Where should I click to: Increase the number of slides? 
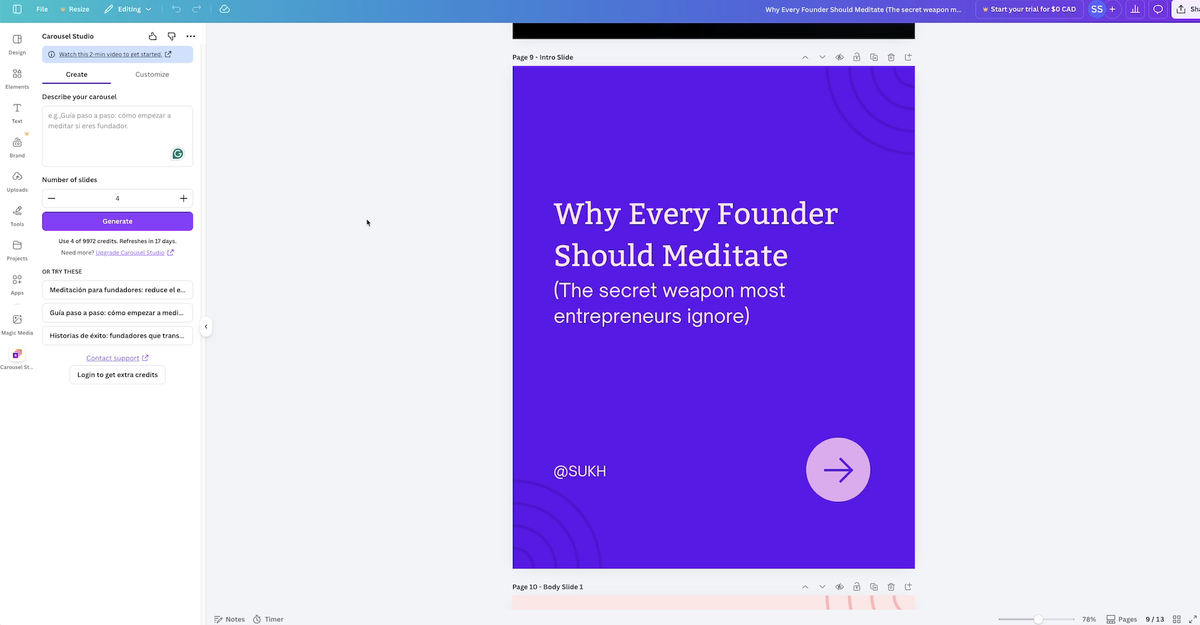tap(183, 198)
